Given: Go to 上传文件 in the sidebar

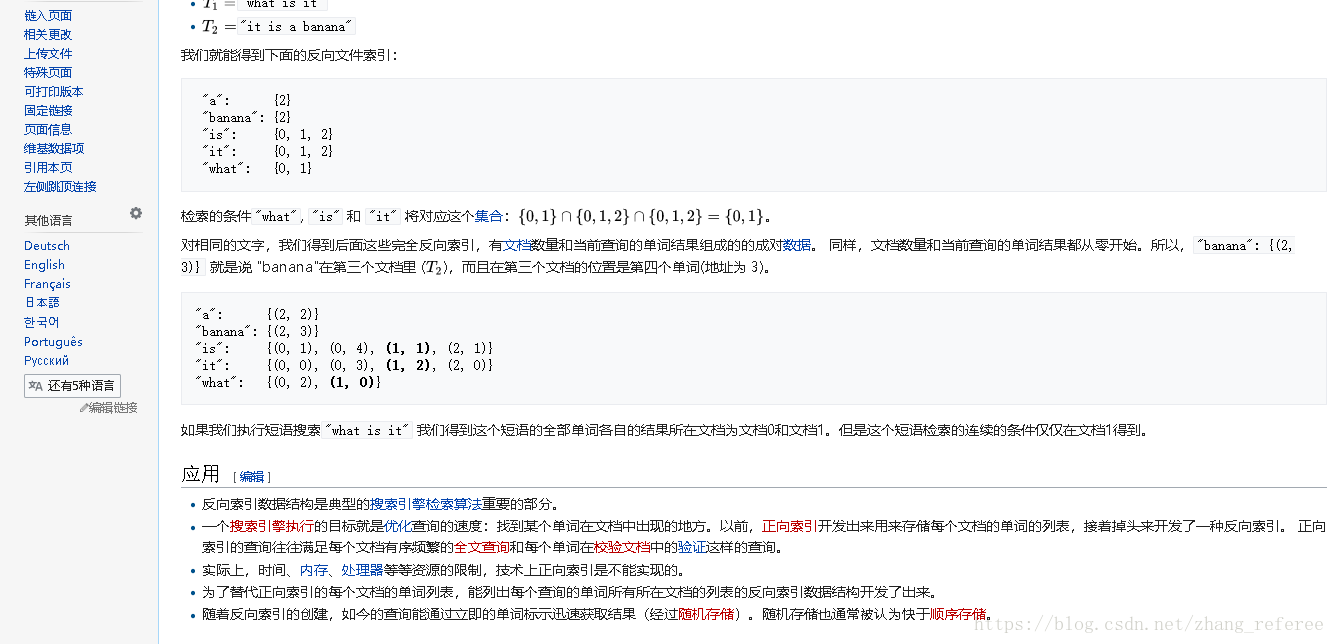Looking at the screenshot, I should point(48,54).
